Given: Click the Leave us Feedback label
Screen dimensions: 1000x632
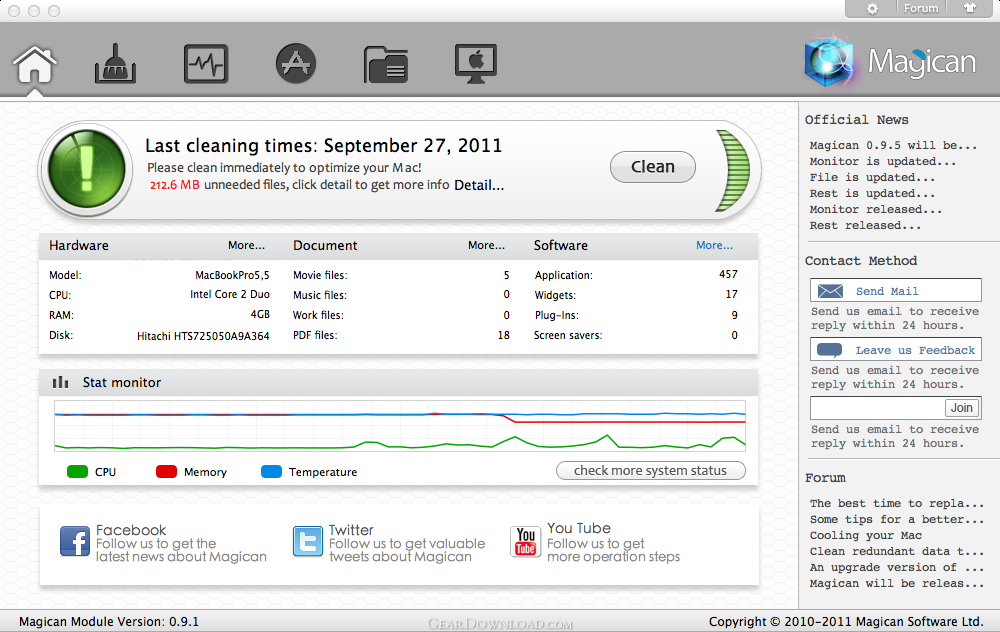Looking at the screenshot, I should click(915, 350).
